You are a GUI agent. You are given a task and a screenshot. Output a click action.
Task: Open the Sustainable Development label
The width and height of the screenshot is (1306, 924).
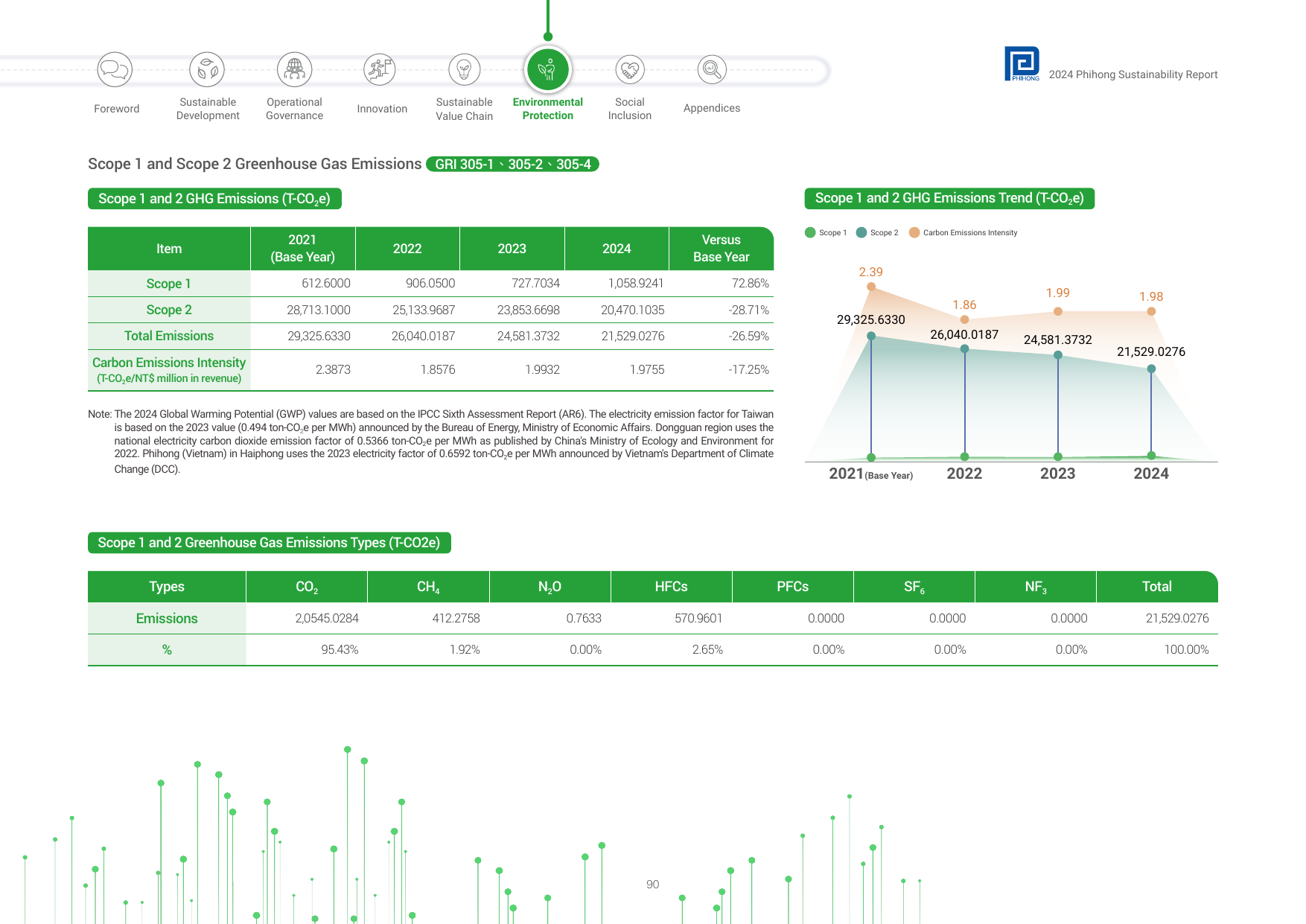(208, 109)
